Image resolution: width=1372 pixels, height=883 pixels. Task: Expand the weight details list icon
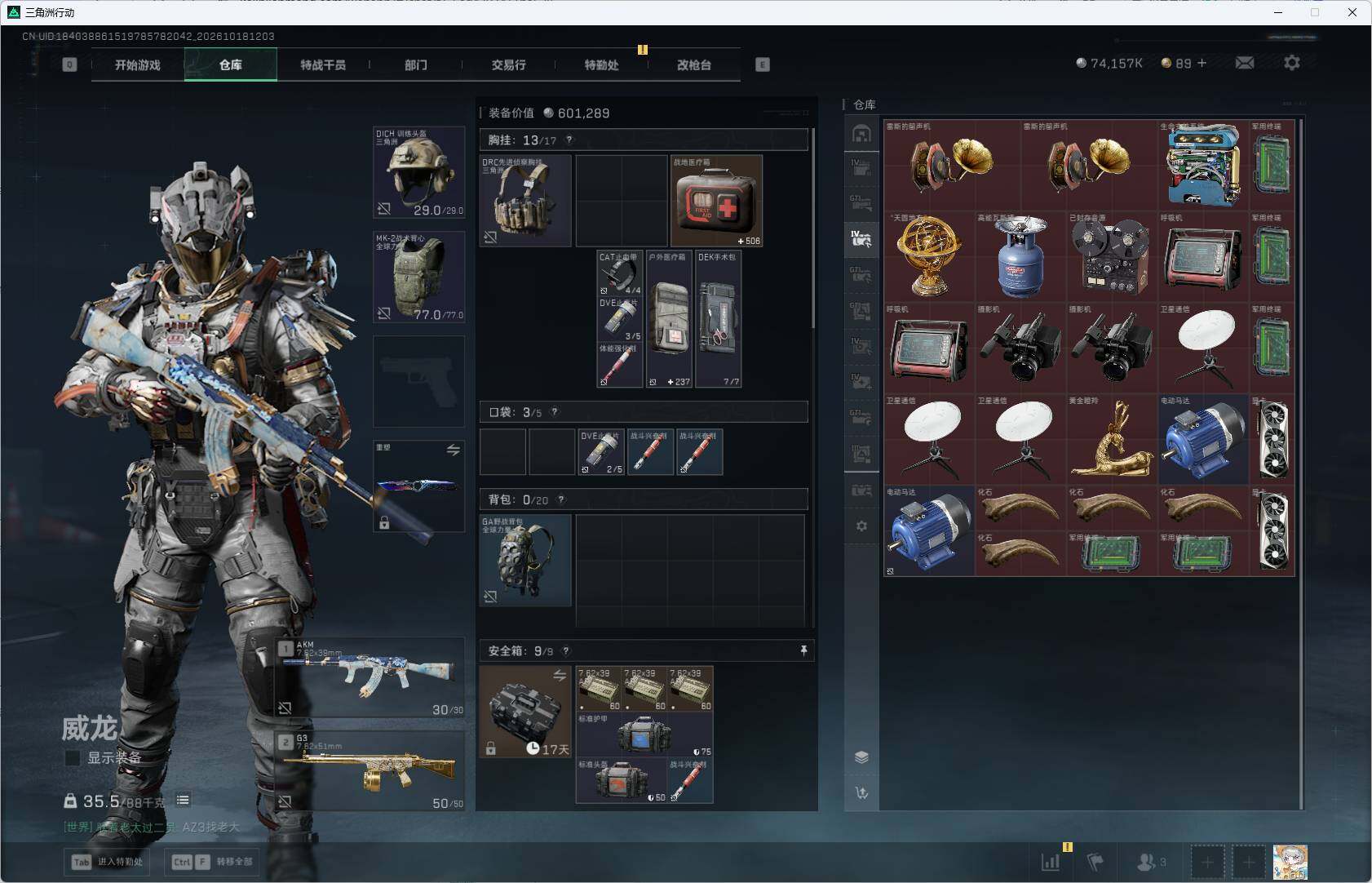pos(183,801)
